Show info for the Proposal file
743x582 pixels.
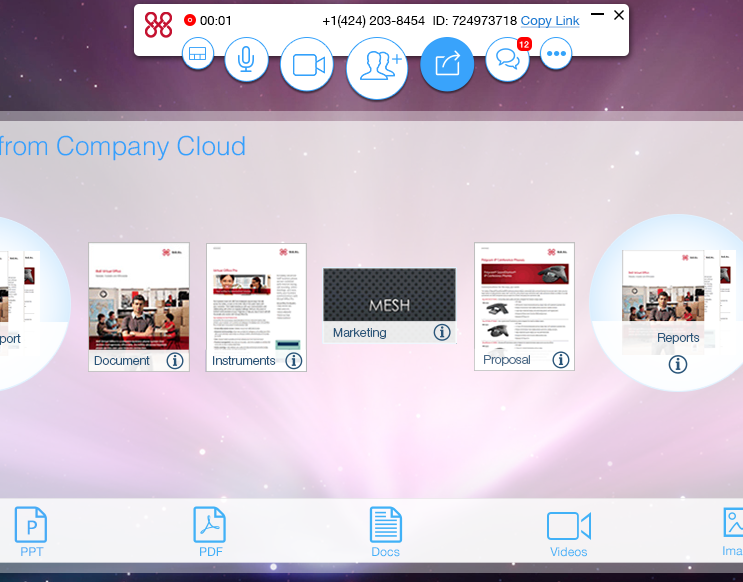[x=561, y=360]
